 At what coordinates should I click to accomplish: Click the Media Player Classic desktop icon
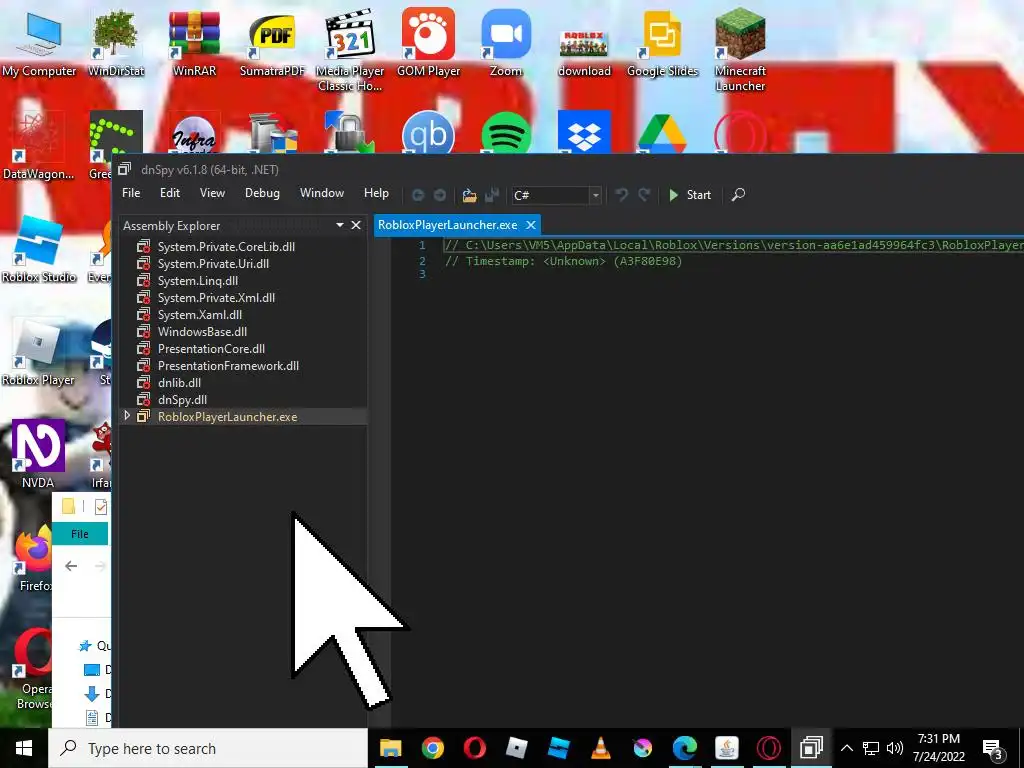(349, 51)
